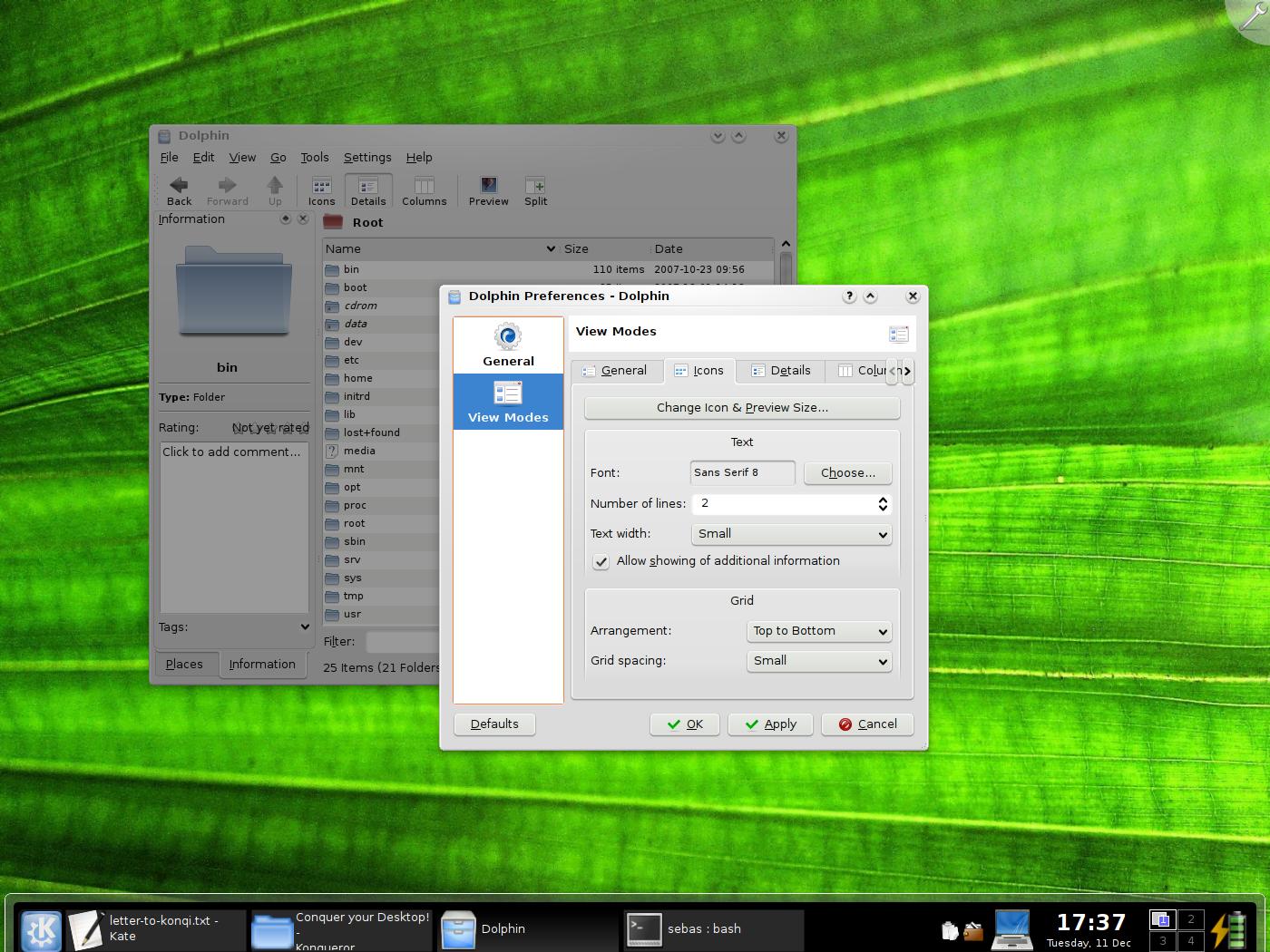Viewport: 1270px width, 952px height.
Task: Click the Sans Serif 8 font field
Action: click(743, 473)
